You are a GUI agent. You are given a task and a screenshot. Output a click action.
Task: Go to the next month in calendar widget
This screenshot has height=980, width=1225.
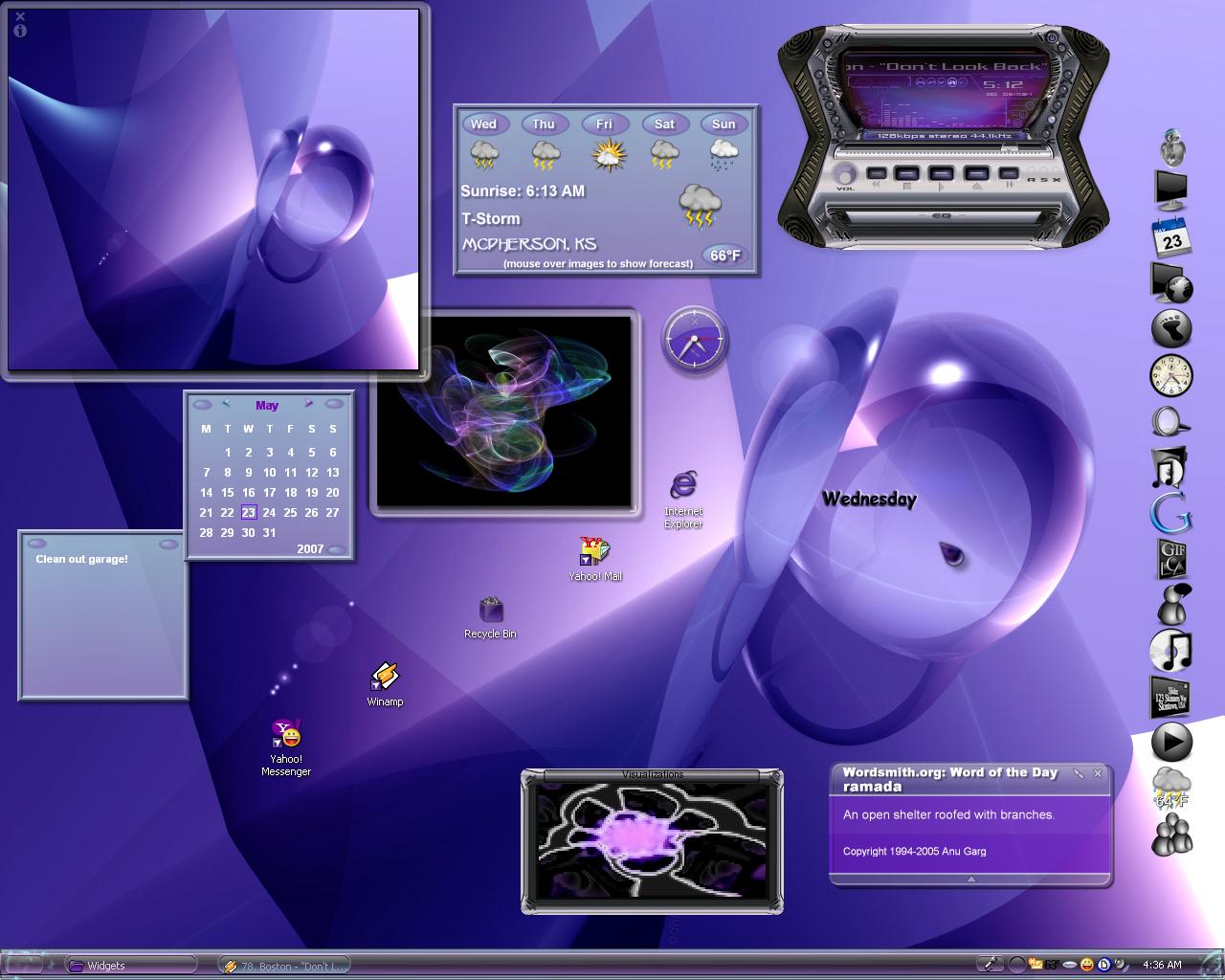(x=308, y=404)
